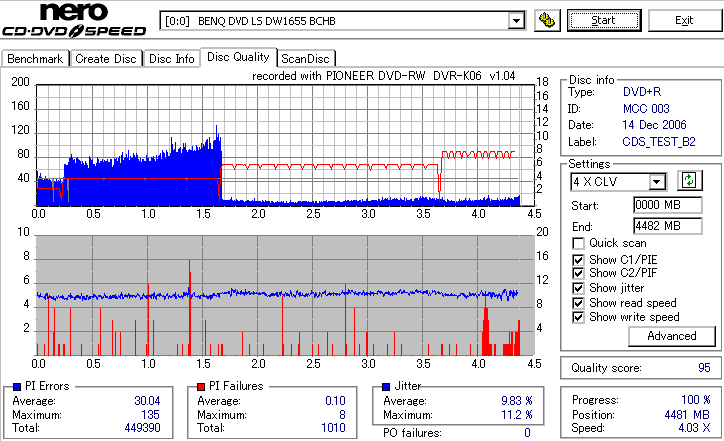Click the Start button
The height and width of the screenshot is (441, 724).
pos(604,21)
